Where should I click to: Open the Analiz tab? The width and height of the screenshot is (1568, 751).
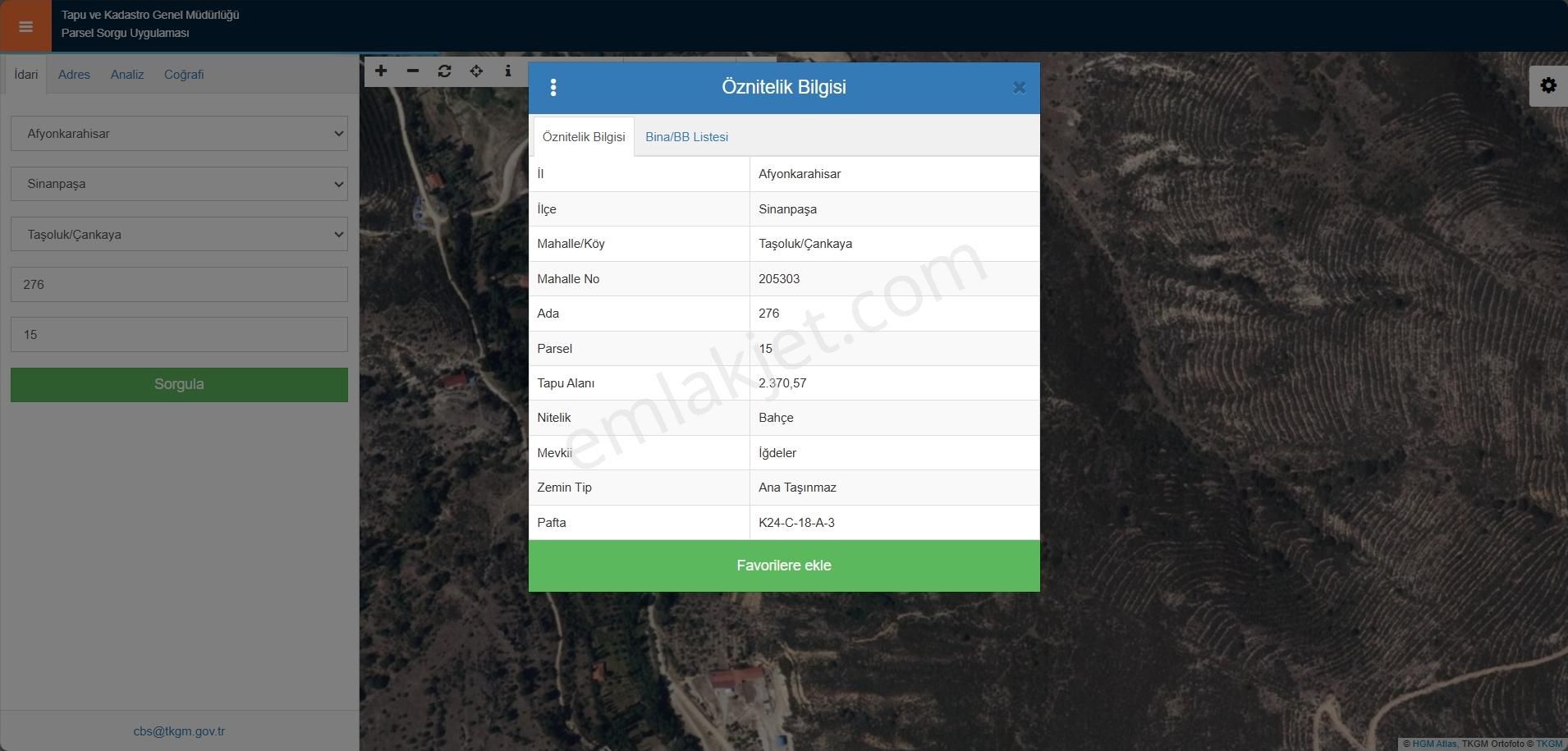coord(127,75)
